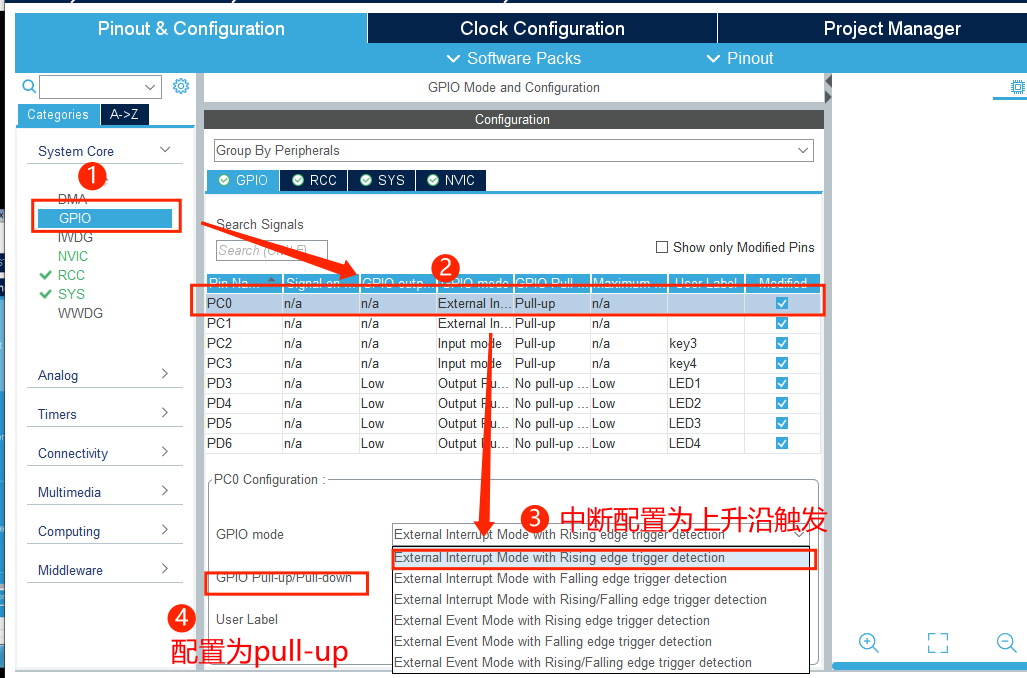Toggle the Modified checkbox for PC1
Image resolution: width=1027 pixels, height=678 pixels.
[x=781, y=323]
